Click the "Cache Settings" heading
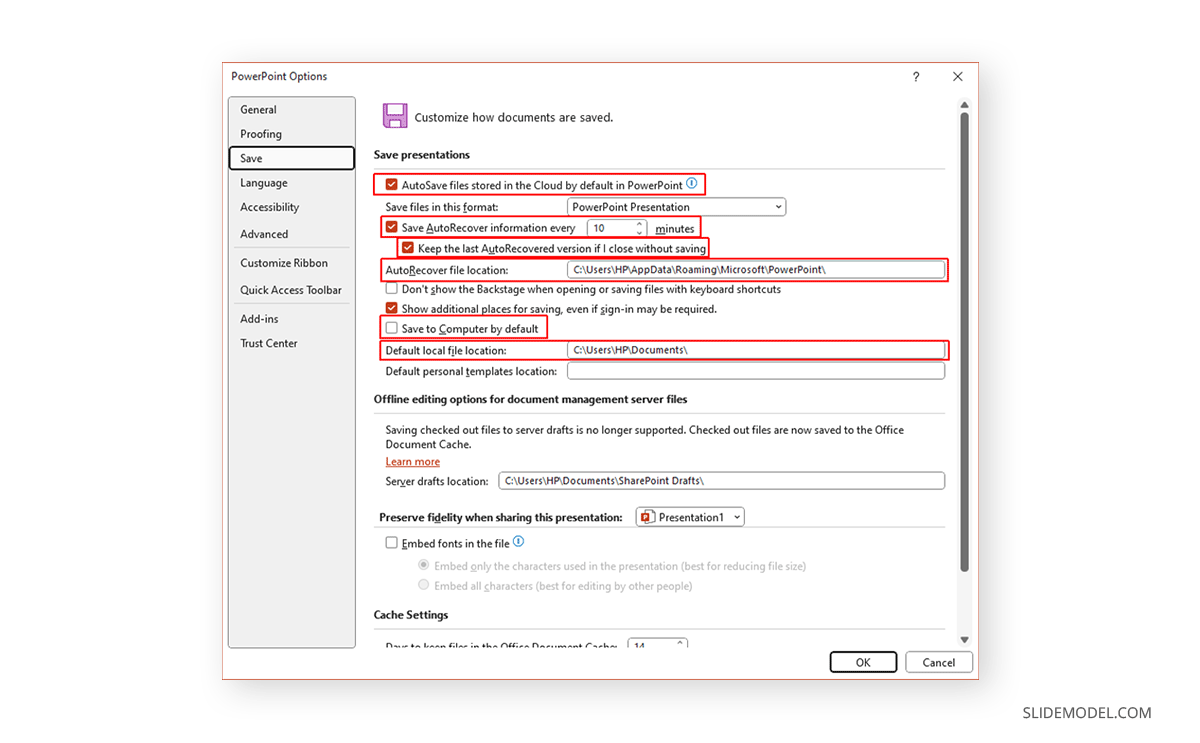1200x743 pixels. [x=411, y=615]
